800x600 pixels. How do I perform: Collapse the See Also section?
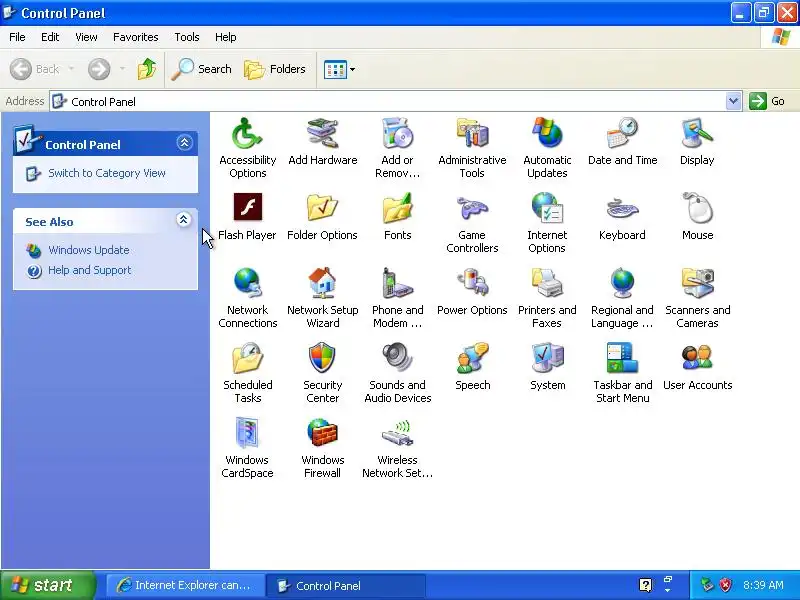[x=184, y=219]
